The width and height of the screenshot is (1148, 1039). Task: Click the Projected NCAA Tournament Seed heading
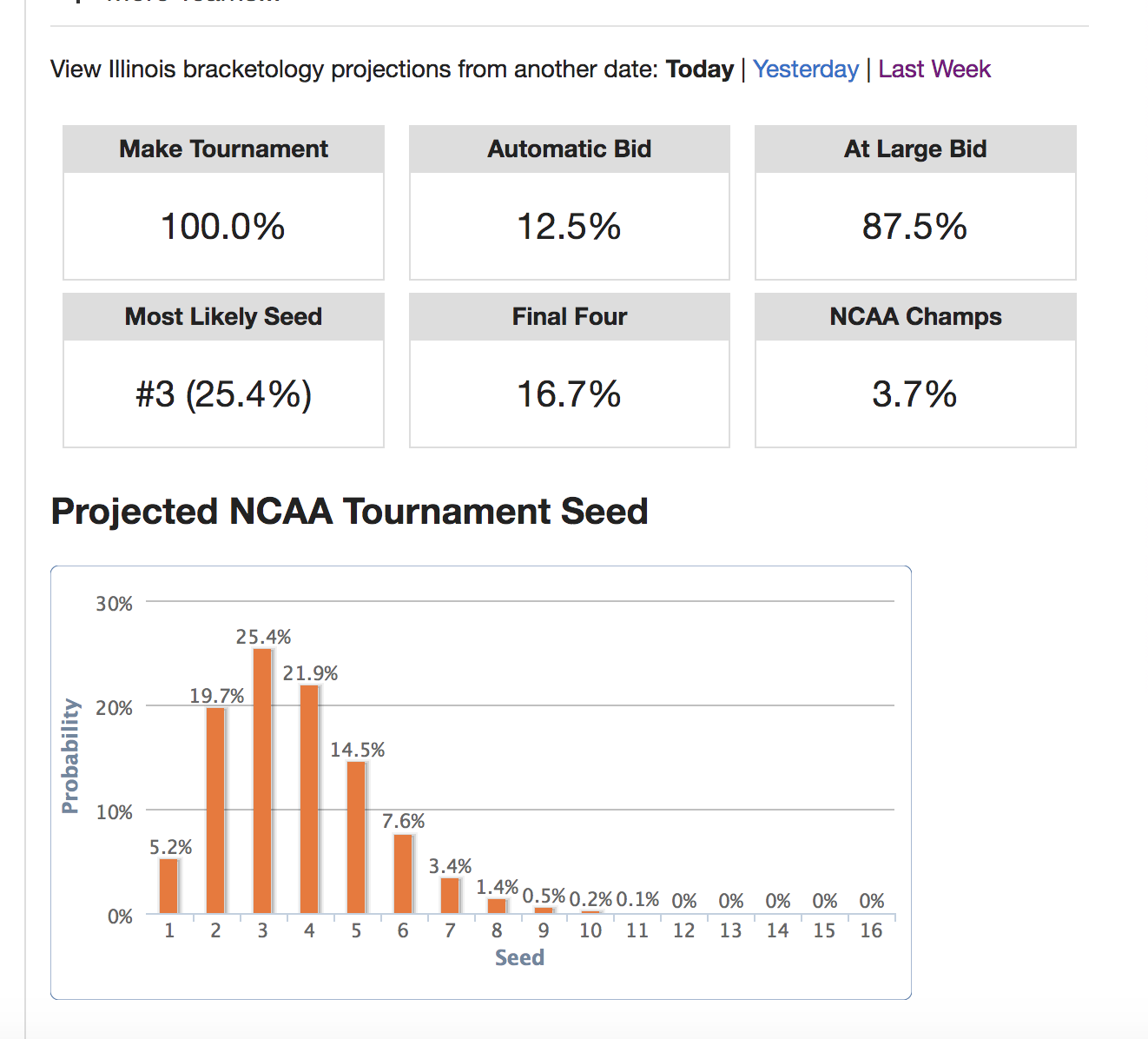click(349, 511)
